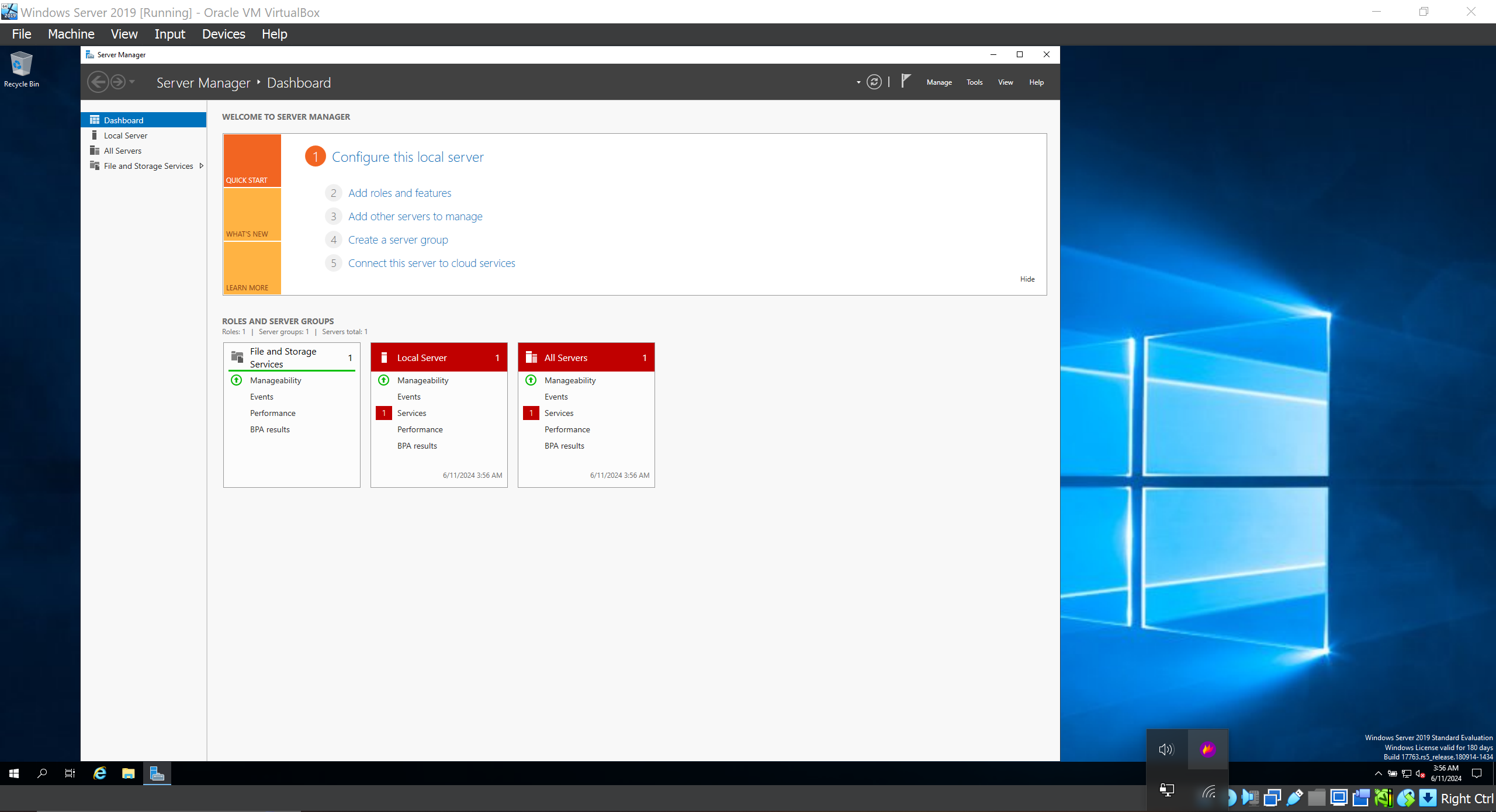
Task: Click Create a server group link
Action: (398, 240)
